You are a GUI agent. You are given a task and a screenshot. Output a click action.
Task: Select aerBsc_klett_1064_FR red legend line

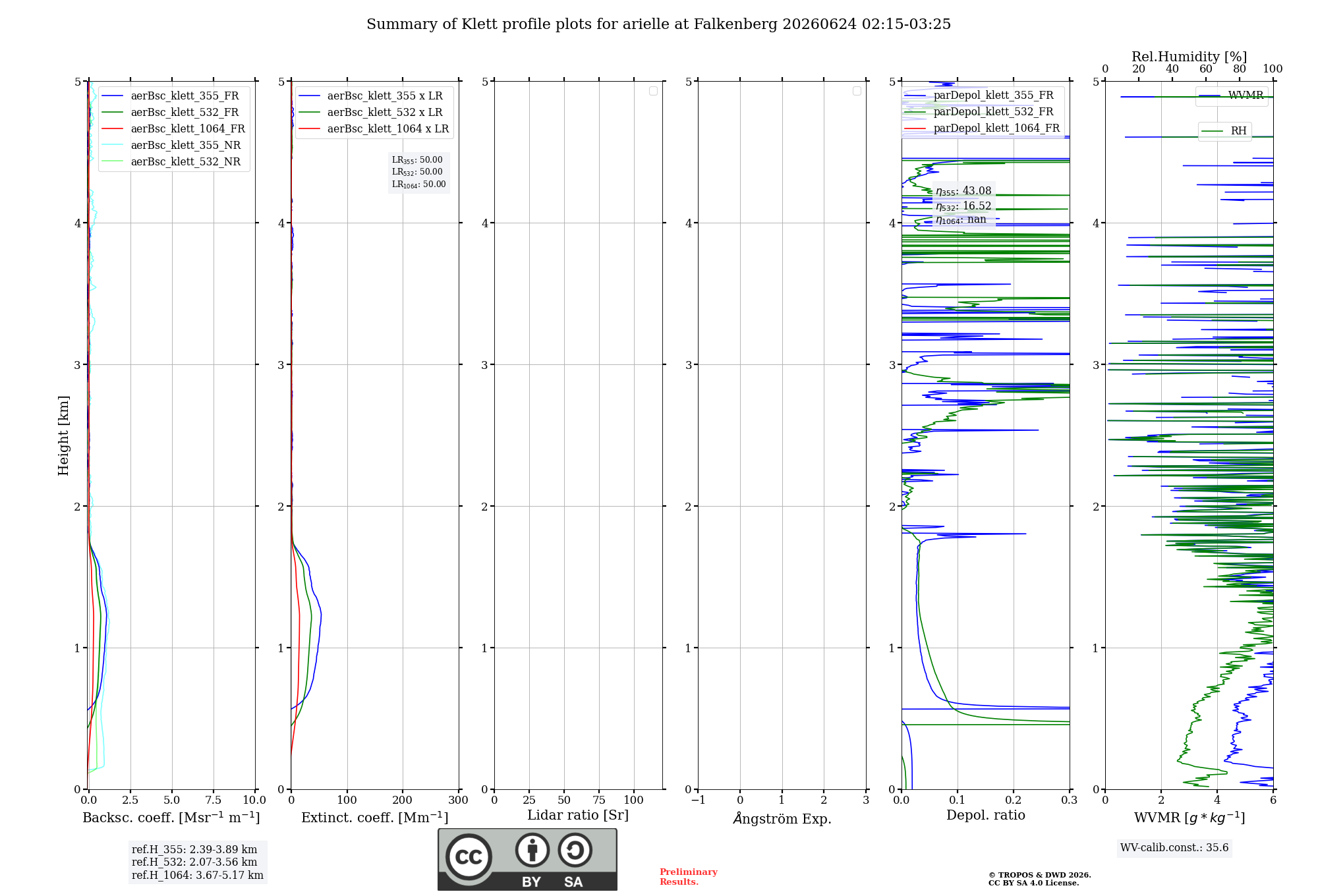coord(112,129)
